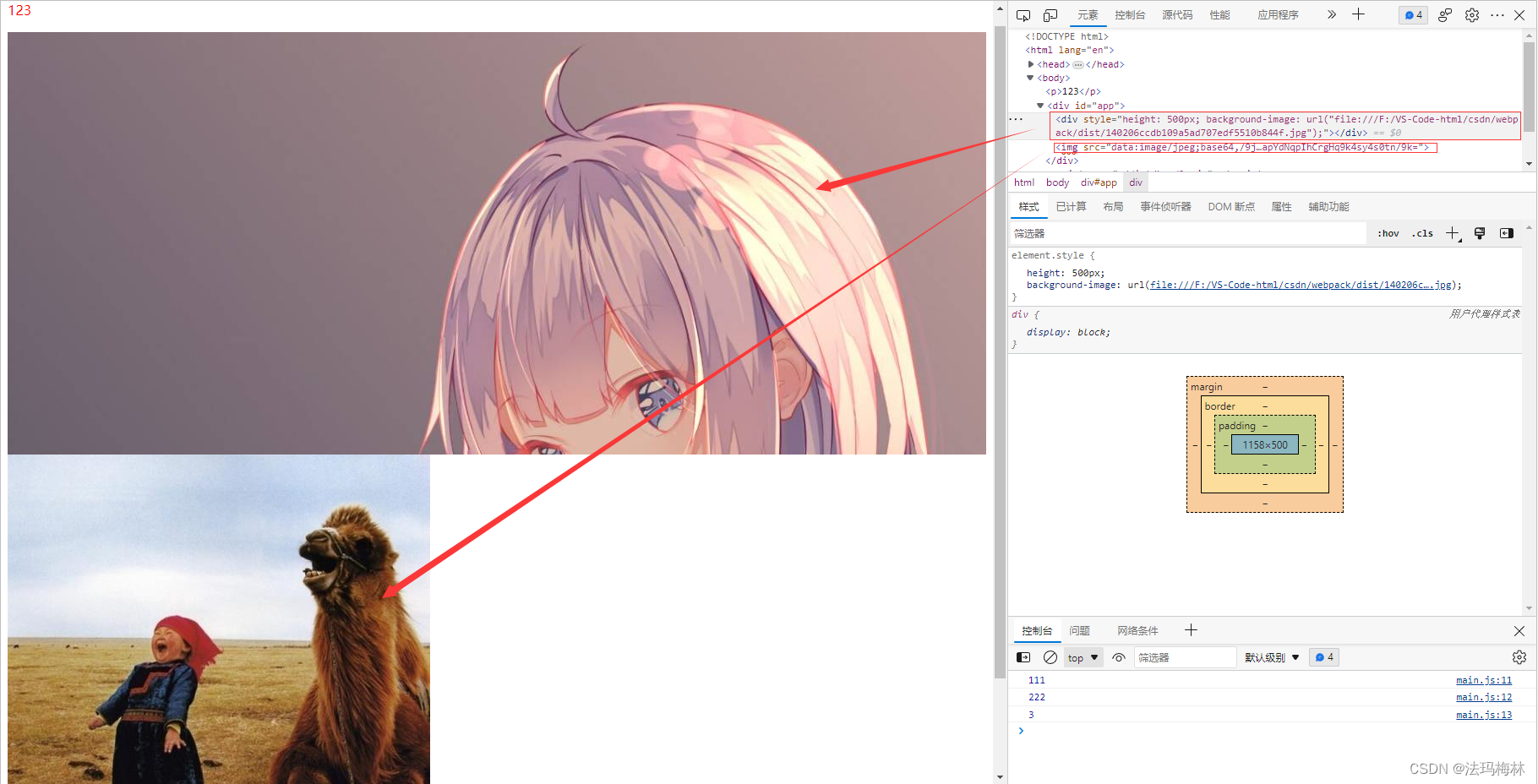Select the 已计算 subtab
This screenshot has height=784, width=1538.
(1071, 207)
